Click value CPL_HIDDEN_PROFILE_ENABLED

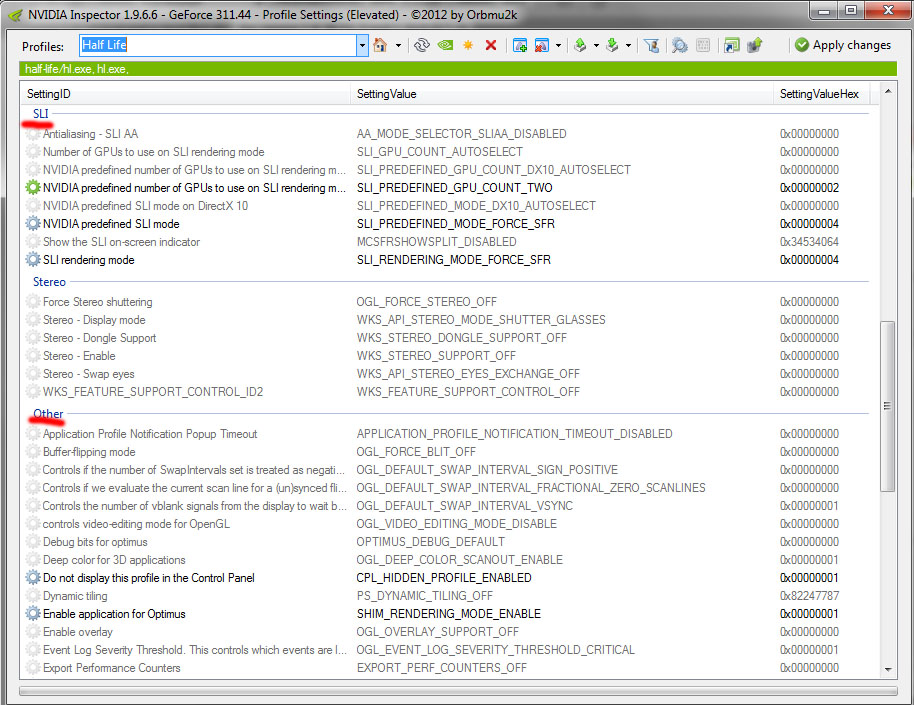tap(444, 578)
